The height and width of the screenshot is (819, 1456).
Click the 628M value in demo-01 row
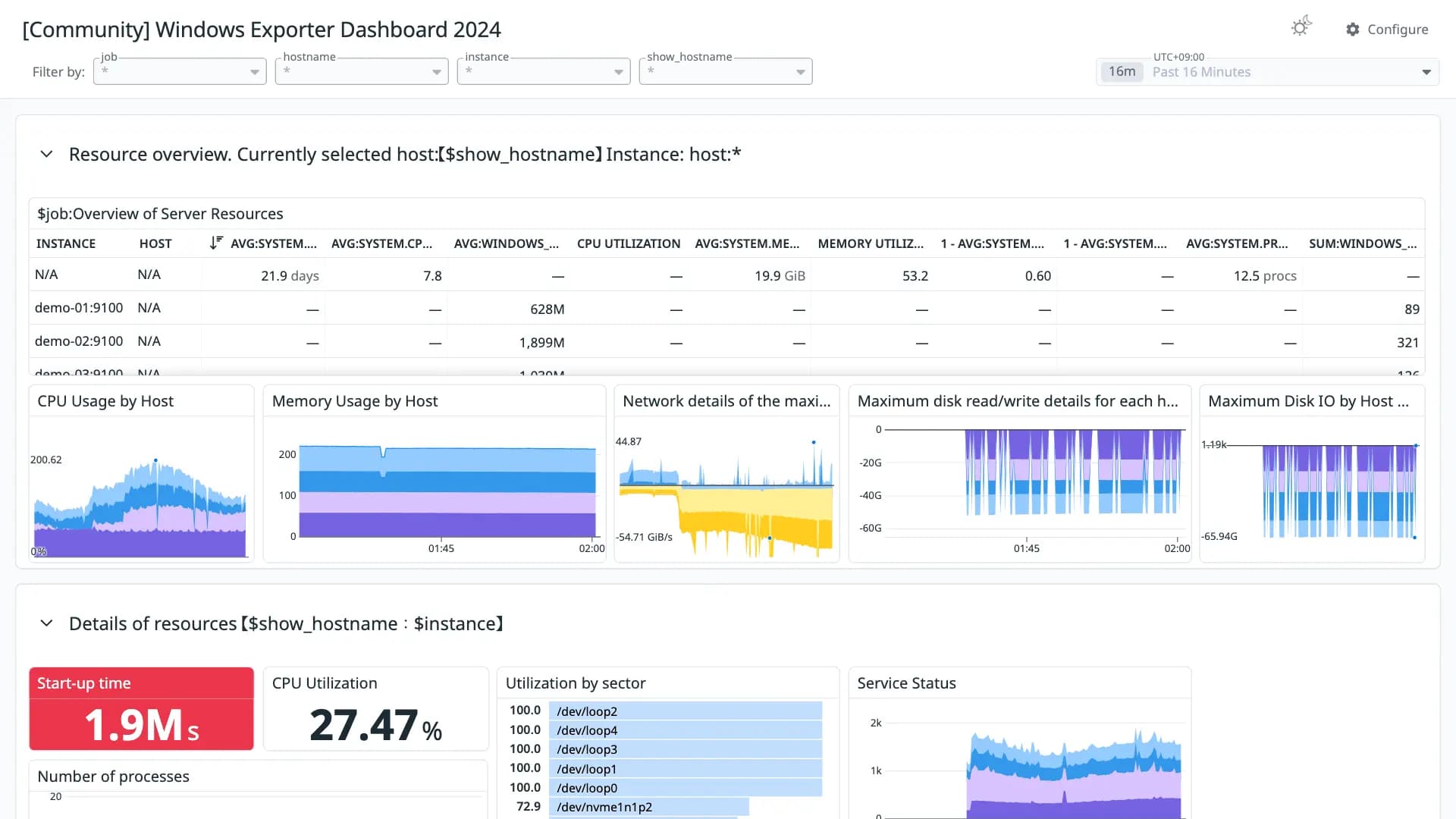[547, 309]
